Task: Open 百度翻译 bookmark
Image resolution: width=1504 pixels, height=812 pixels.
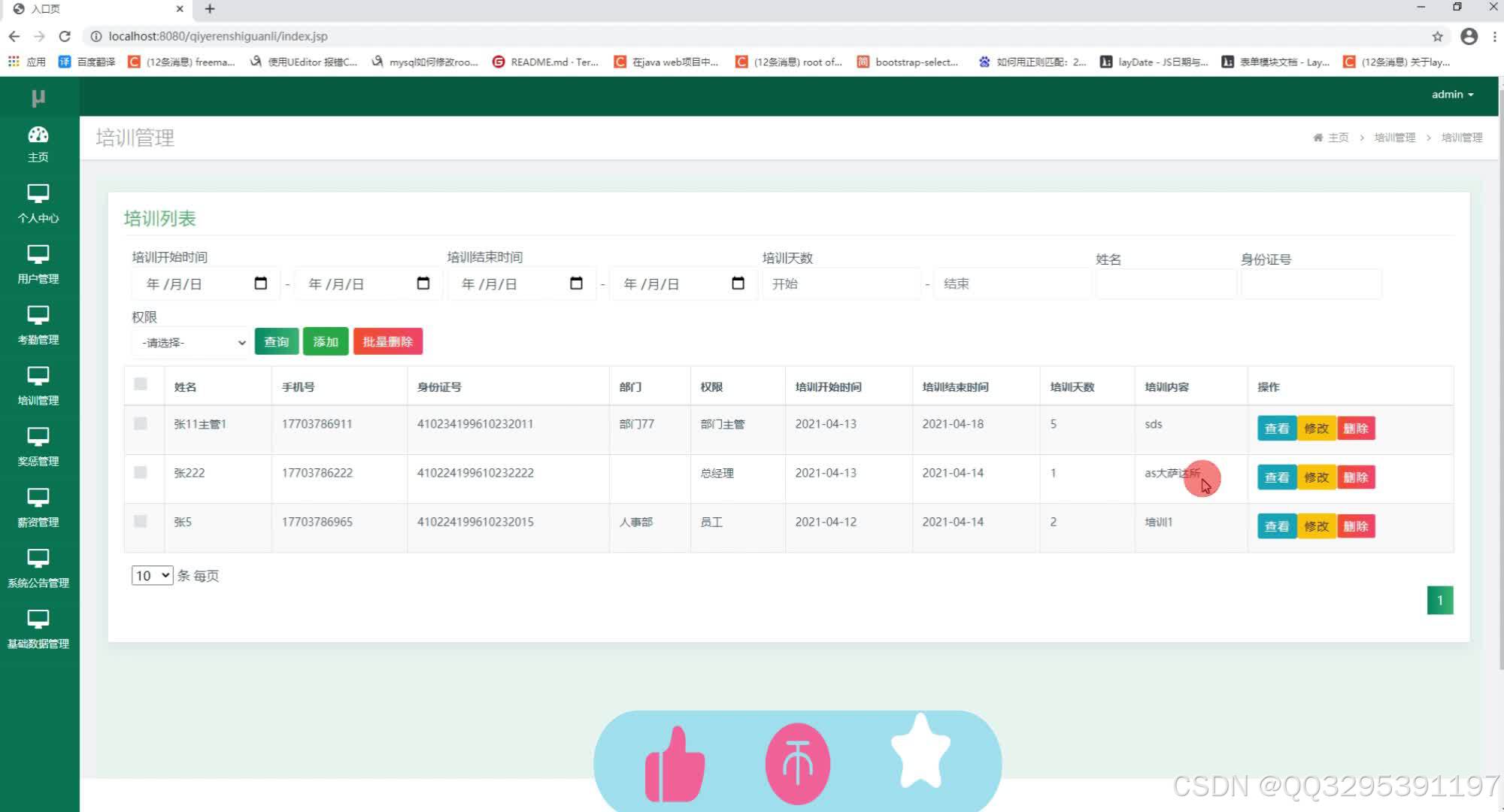Action: point(87,62)
